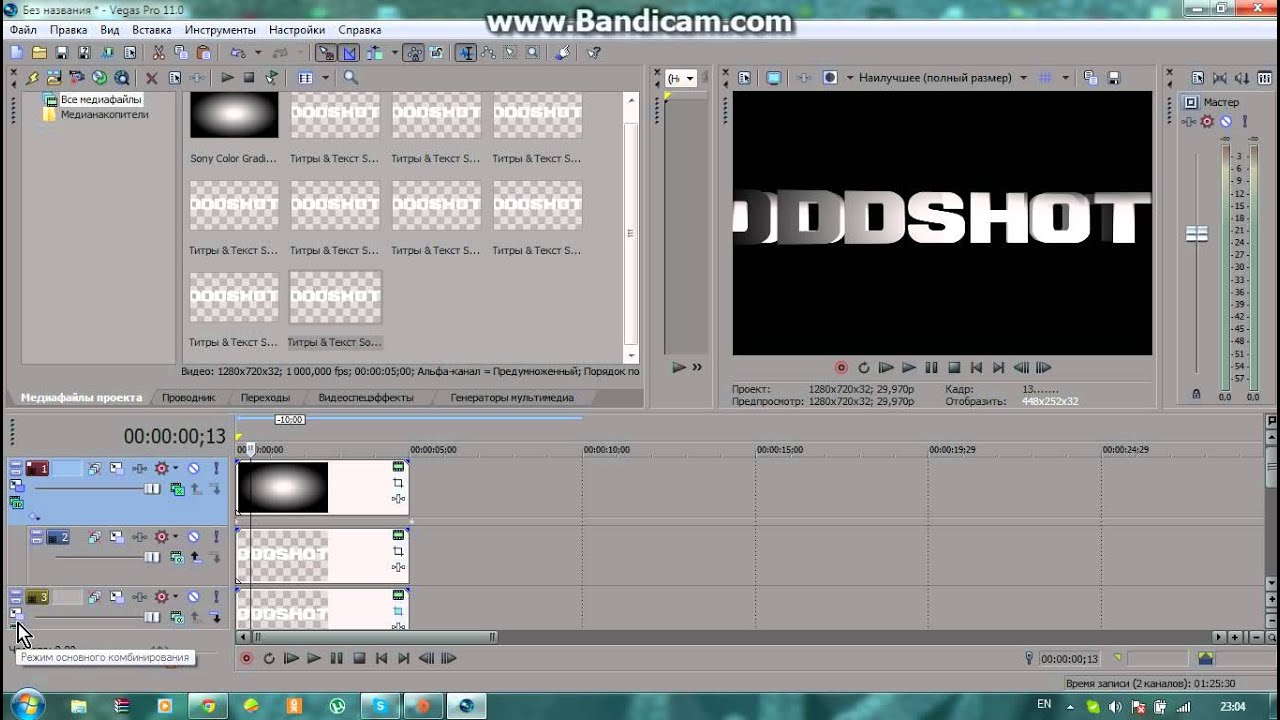1280x720 pixels.
Task: Adjust the Master volume fader
Action: [x=1196, y=234]
